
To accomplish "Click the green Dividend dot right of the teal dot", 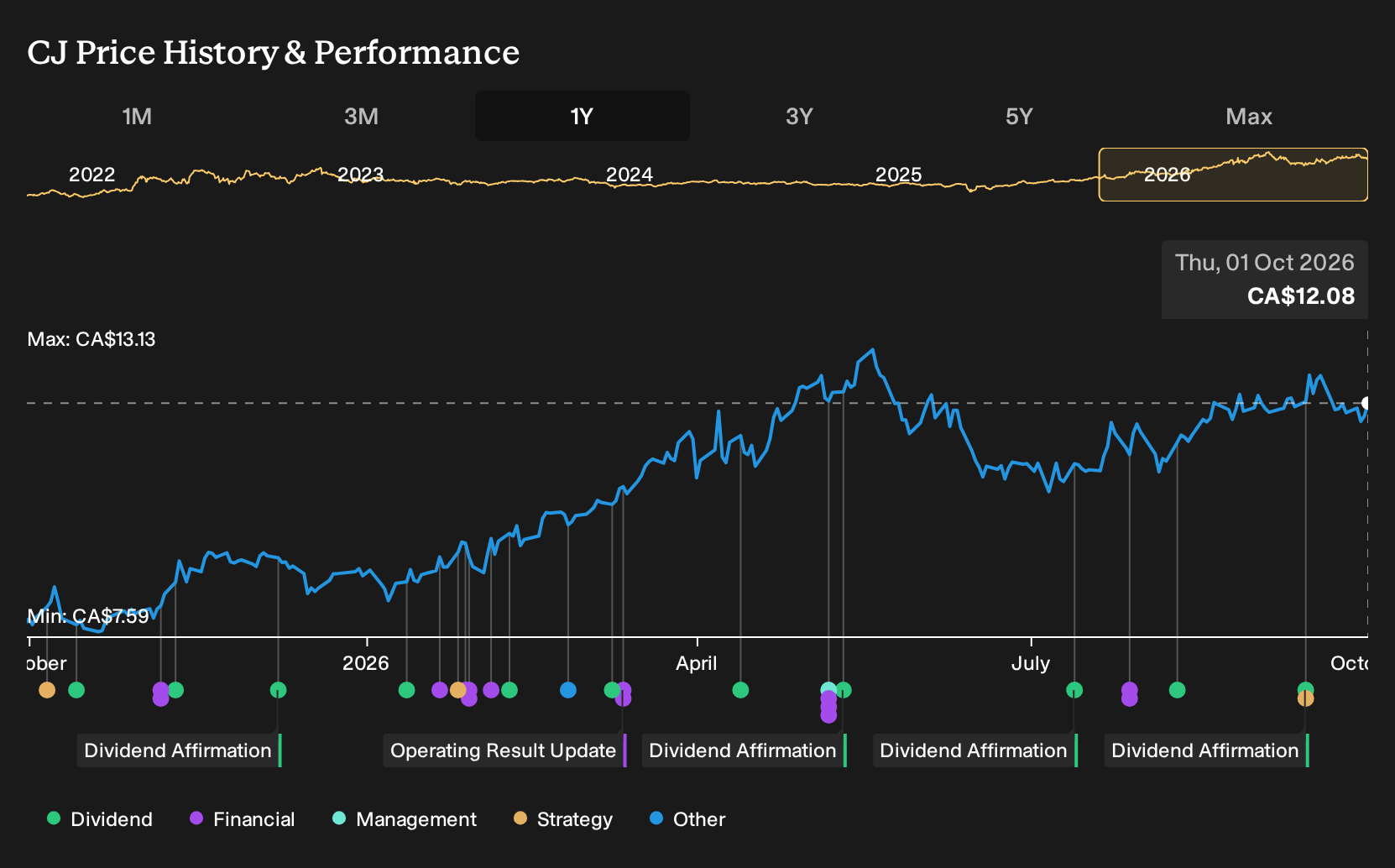I will tap(844, 690).
